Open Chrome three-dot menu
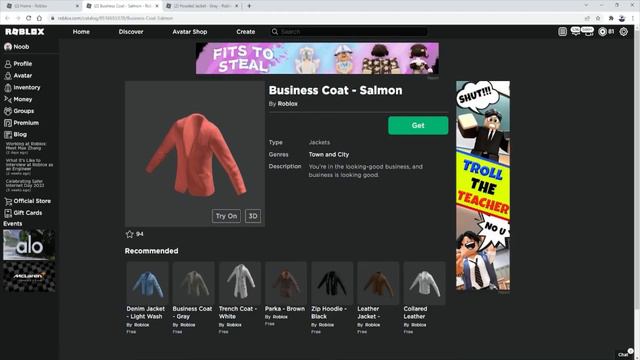The width and height of the screenshot is (640, 360). (x=633, y=18)
